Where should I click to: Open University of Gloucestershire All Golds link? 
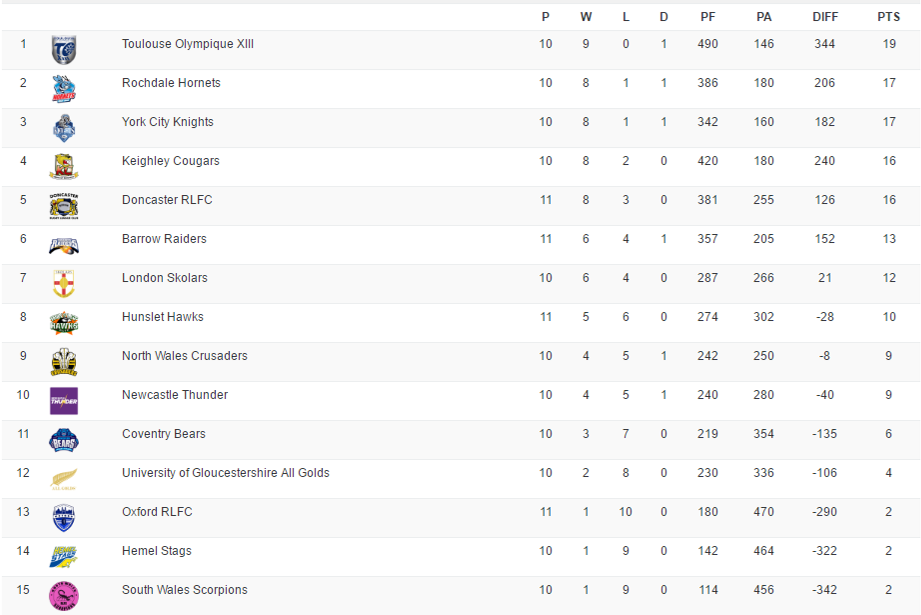(x=225, y=473)
